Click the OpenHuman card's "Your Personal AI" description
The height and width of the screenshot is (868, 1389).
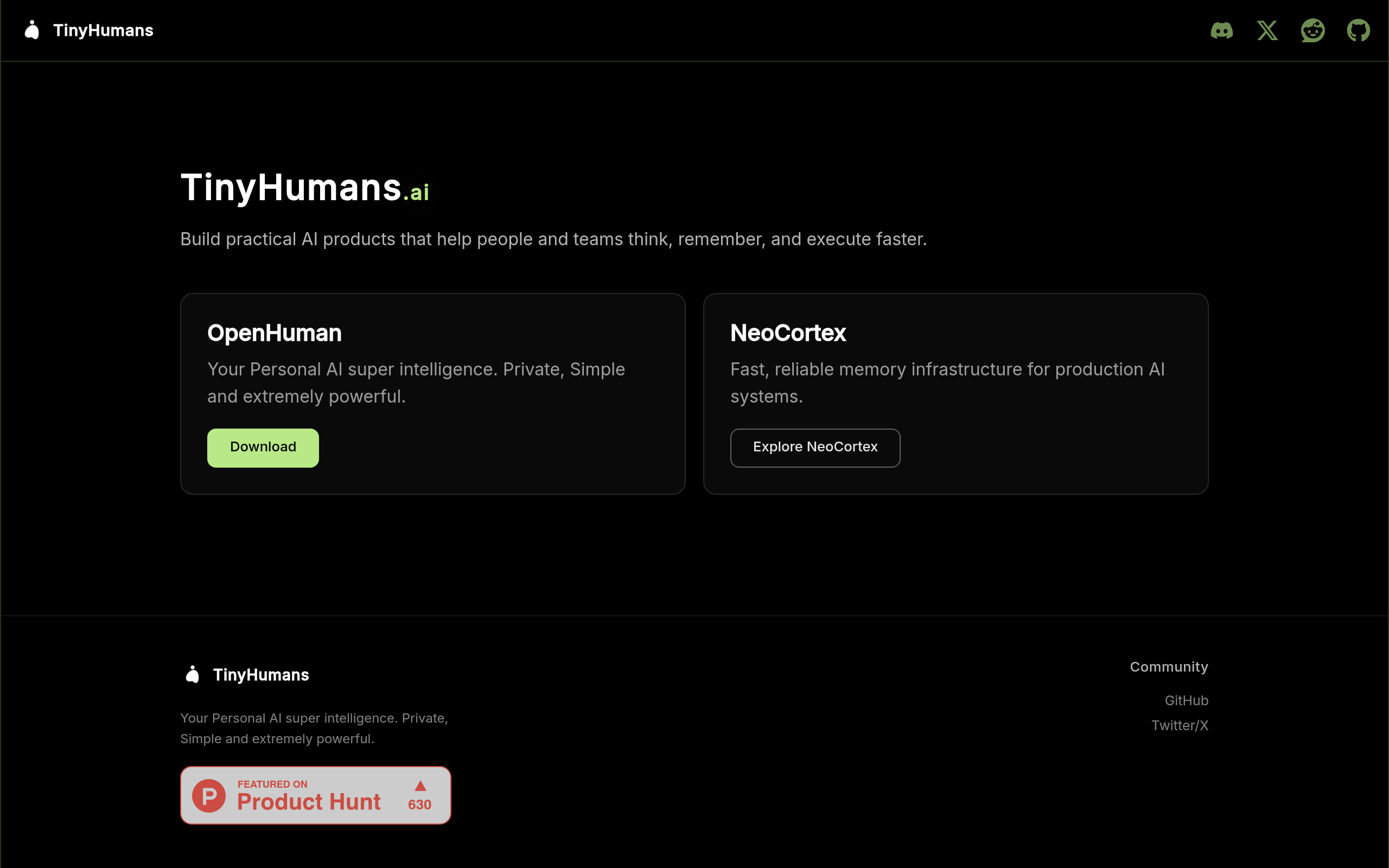point(416,383)
